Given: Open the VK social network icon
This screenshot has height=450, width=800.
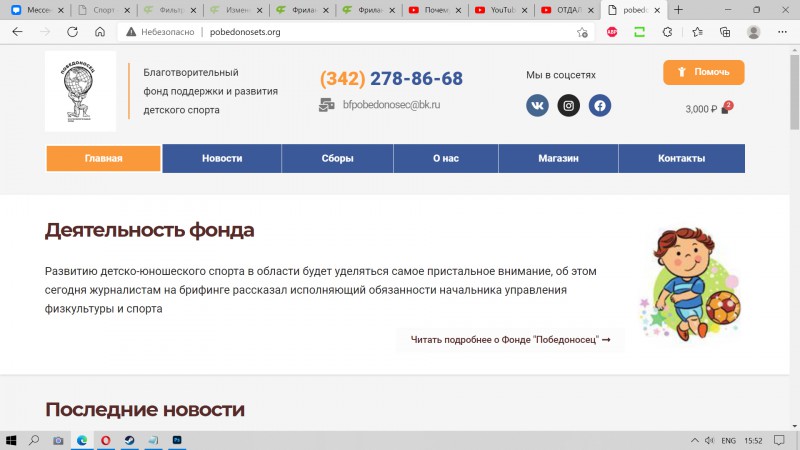Looking at the screenshot, I should click(x=537, y=106).
